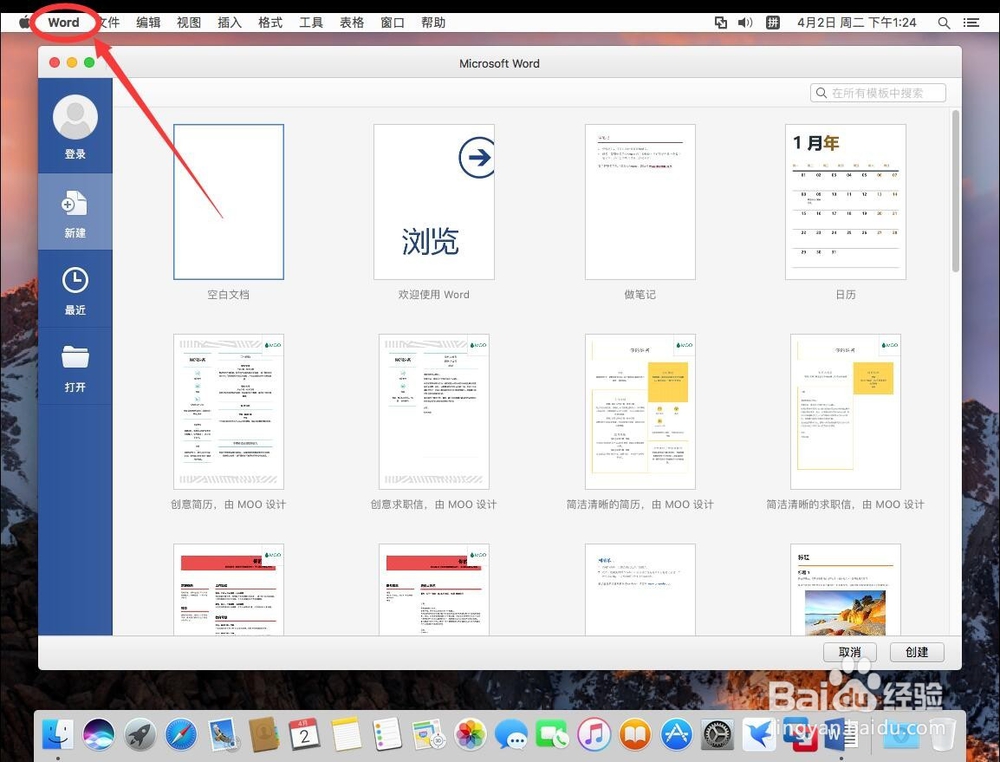1000x762 pixels.
Task: Launch Siri from the Dock
Action: [x=98, y=735]
